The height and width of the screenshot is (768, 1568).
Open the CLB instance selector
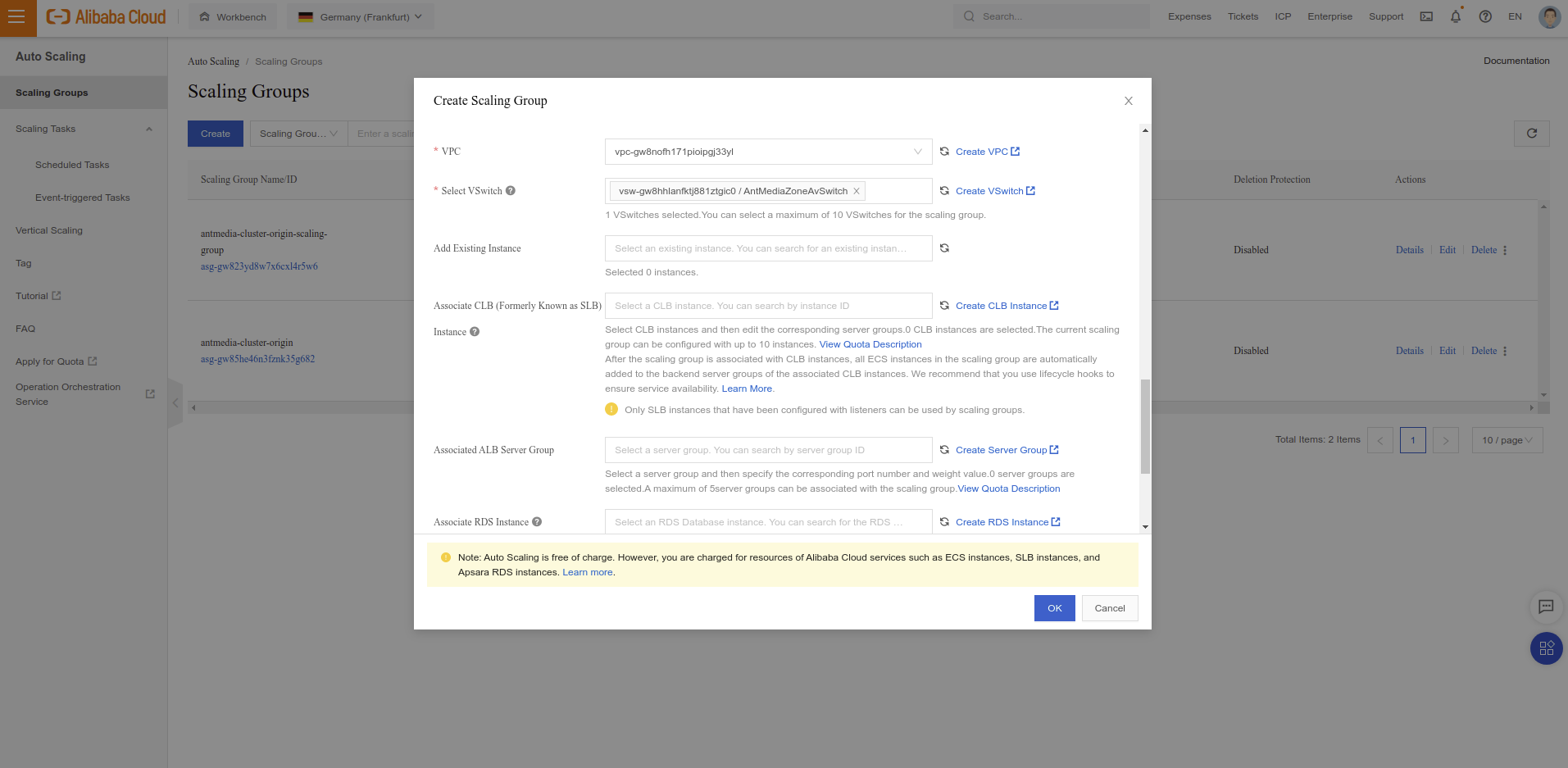769,306
